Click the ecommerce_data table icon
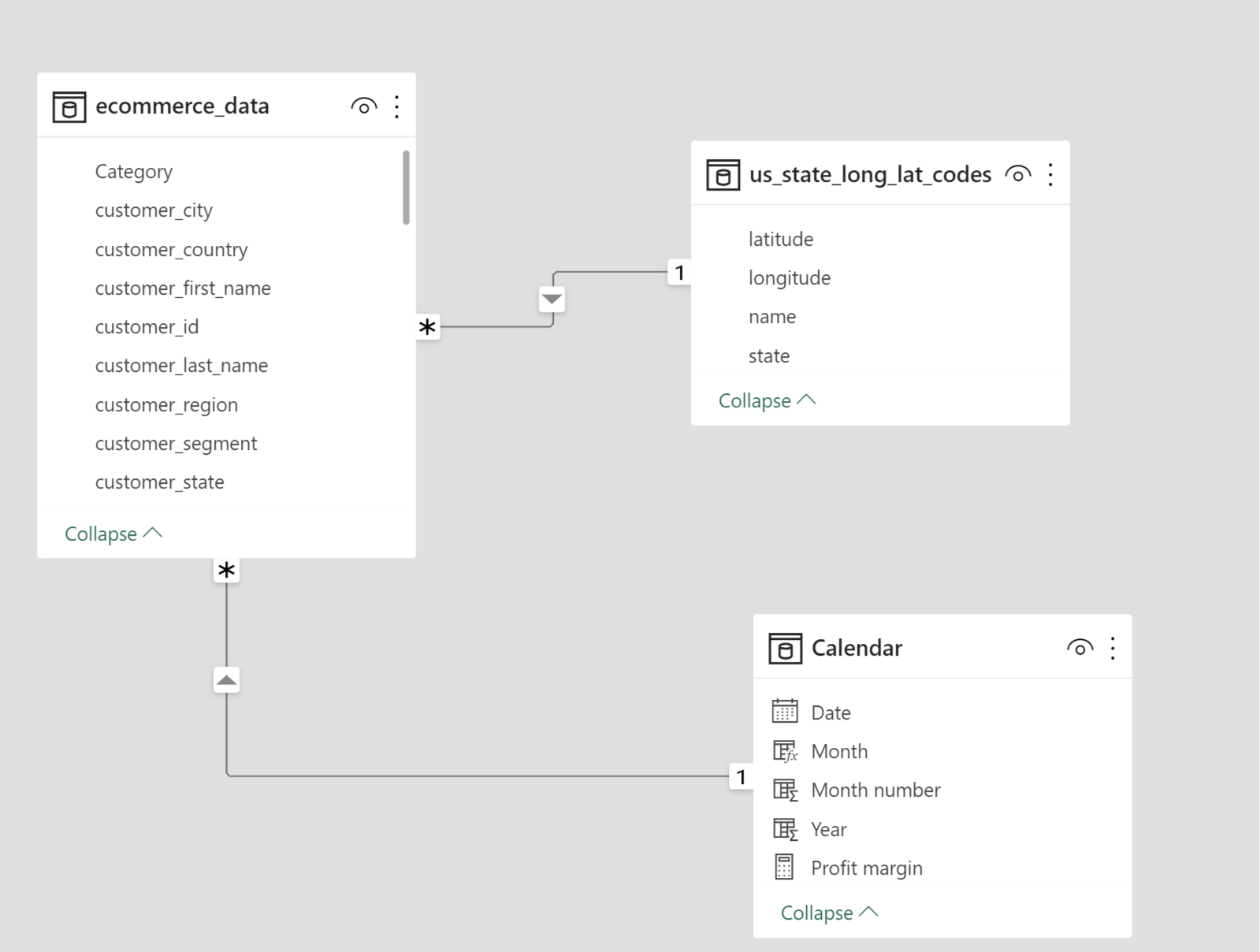This screenshot has height=952, width=1260. 69,106
